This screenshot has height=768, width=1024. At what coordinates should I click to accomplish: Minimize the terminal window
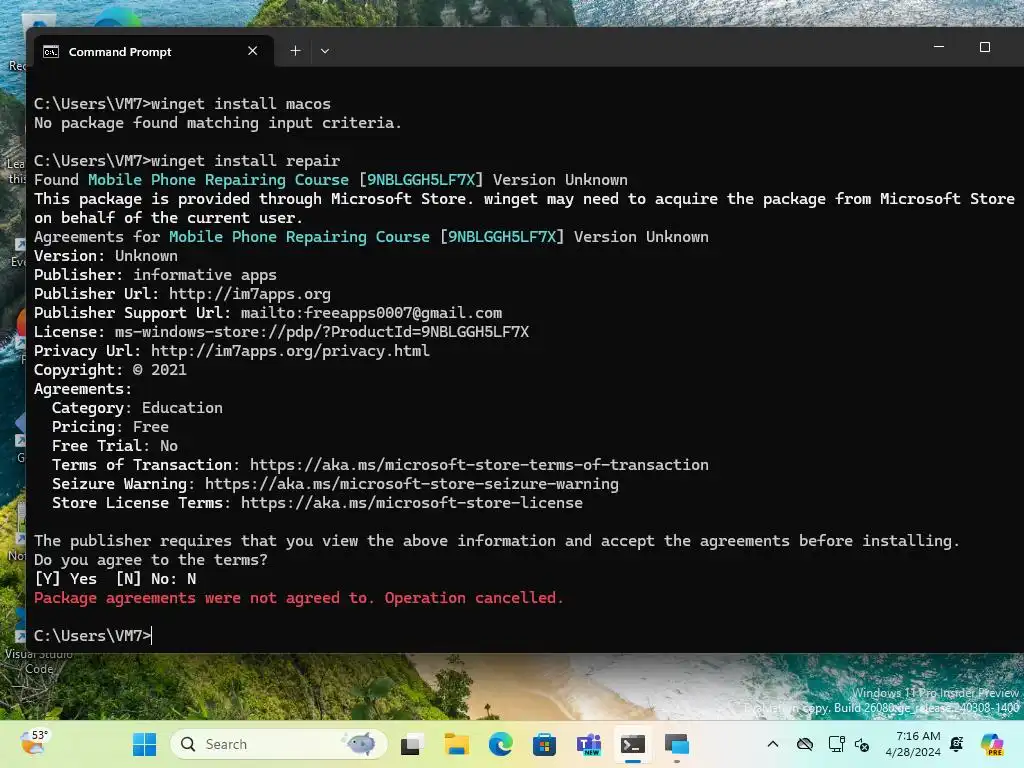pos(939,47)
